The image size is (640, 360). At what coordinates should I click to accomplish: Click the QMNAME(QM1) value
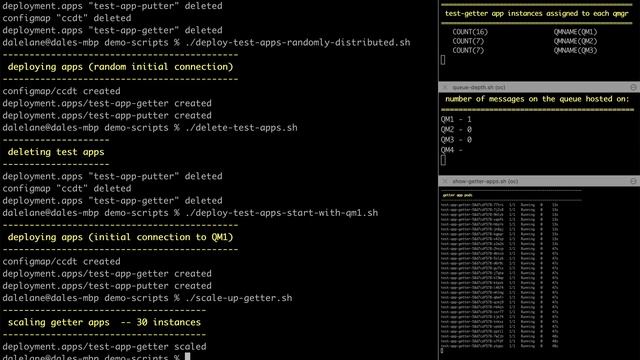[575, 32]
